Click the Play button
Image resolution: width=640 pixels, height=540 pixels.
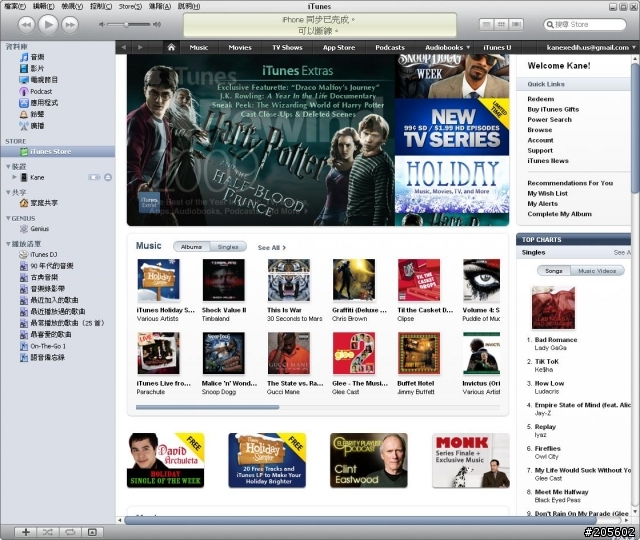pyautogui.click(x=48, y=24)
